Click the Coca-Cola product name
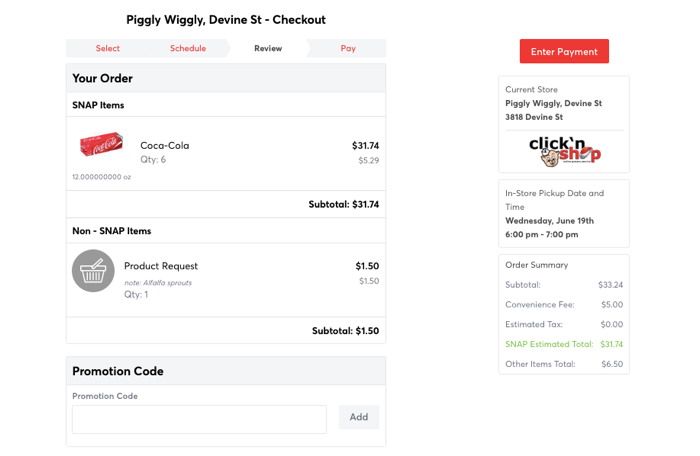 tap(165, 145)
